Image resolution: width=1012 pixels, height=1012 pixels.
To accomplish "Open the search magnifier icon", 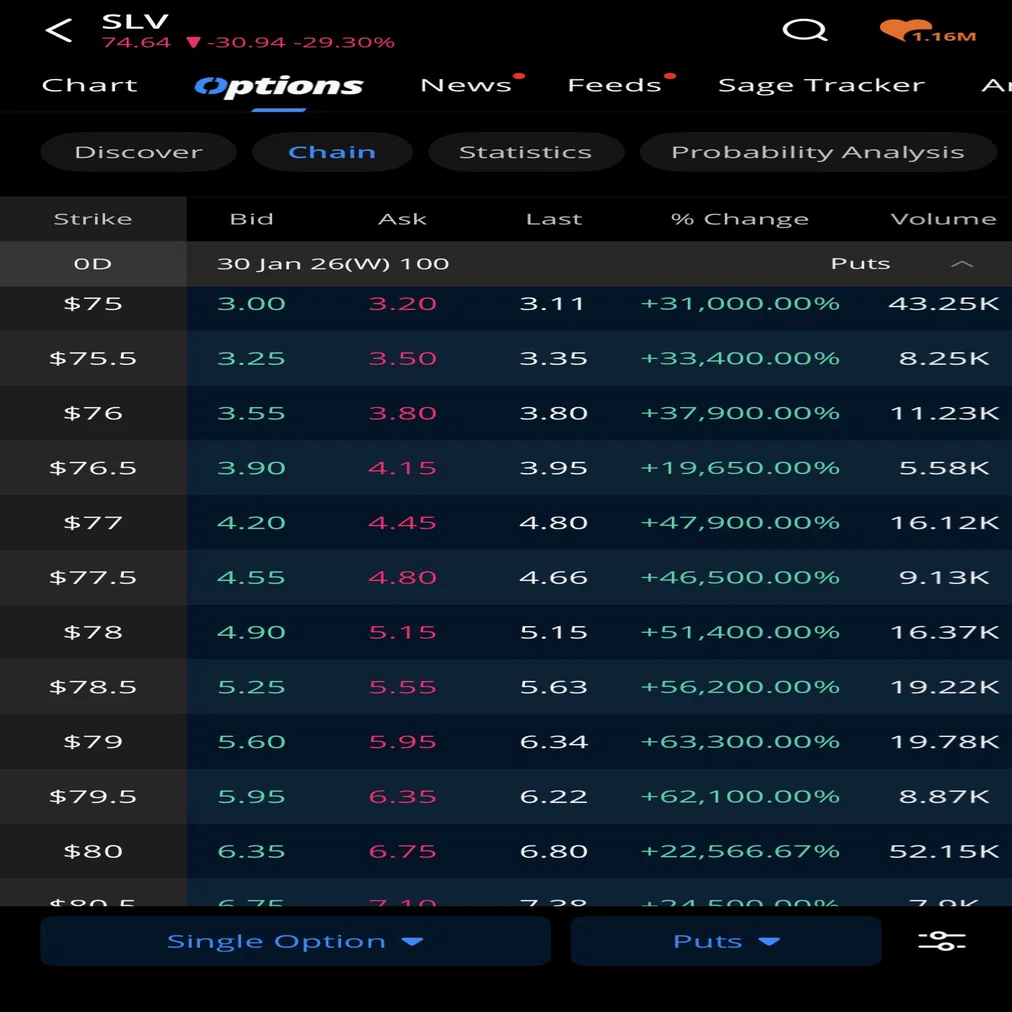I will pos(804,30).
